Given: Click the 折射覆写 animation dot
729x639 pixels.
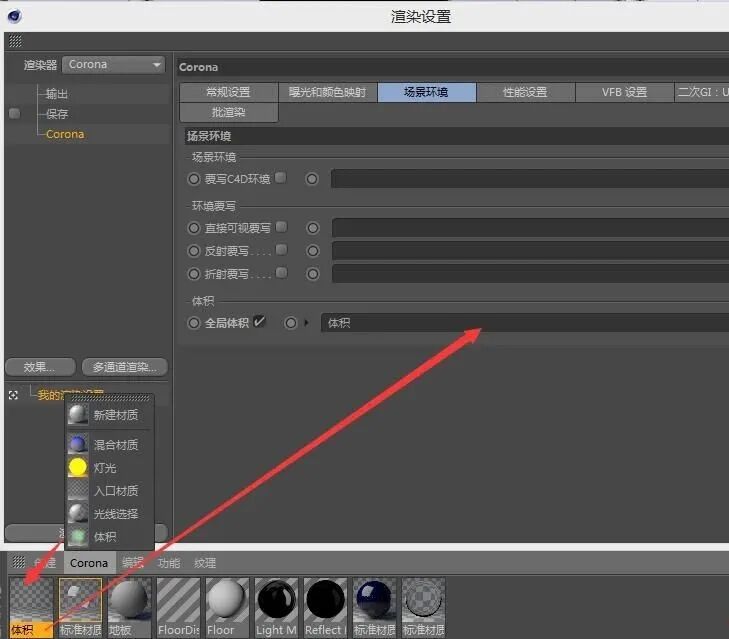Looking at the screenshot, I should [x=193, y=274].
